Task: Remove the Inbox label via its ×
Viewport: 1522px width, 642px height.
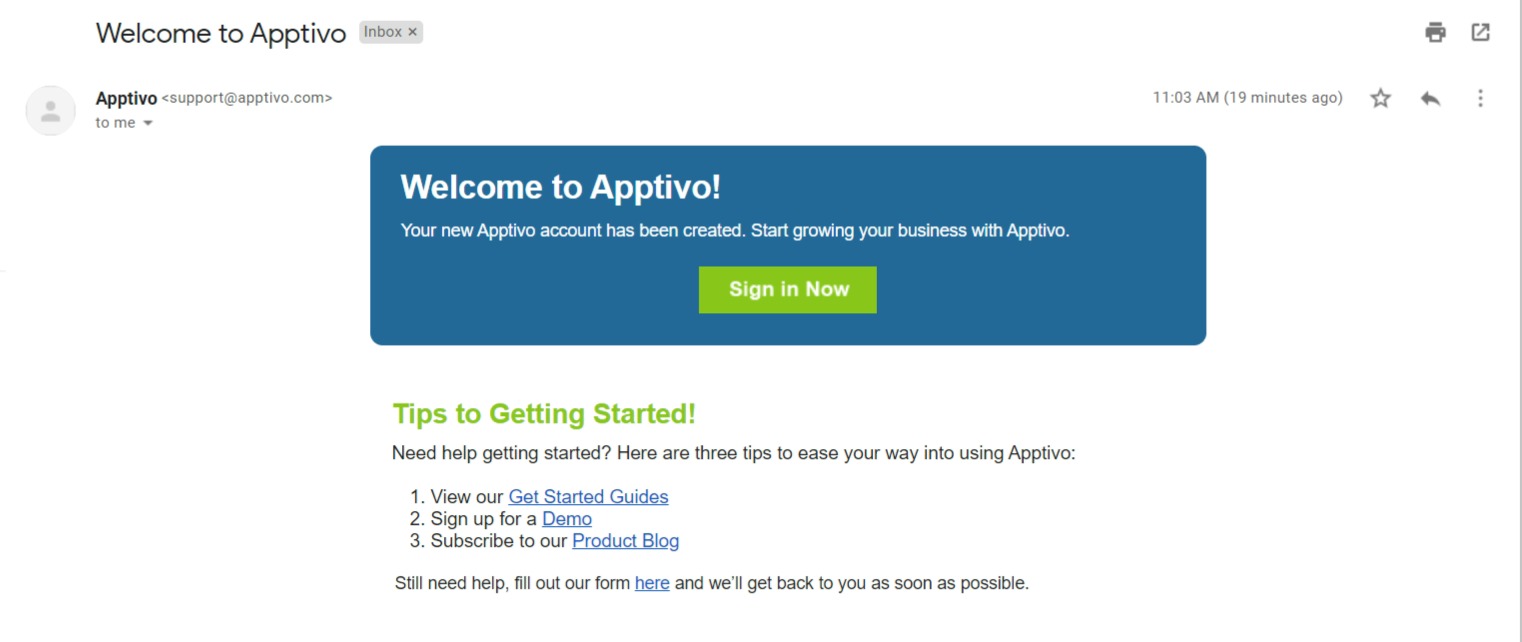Action: 413,32
